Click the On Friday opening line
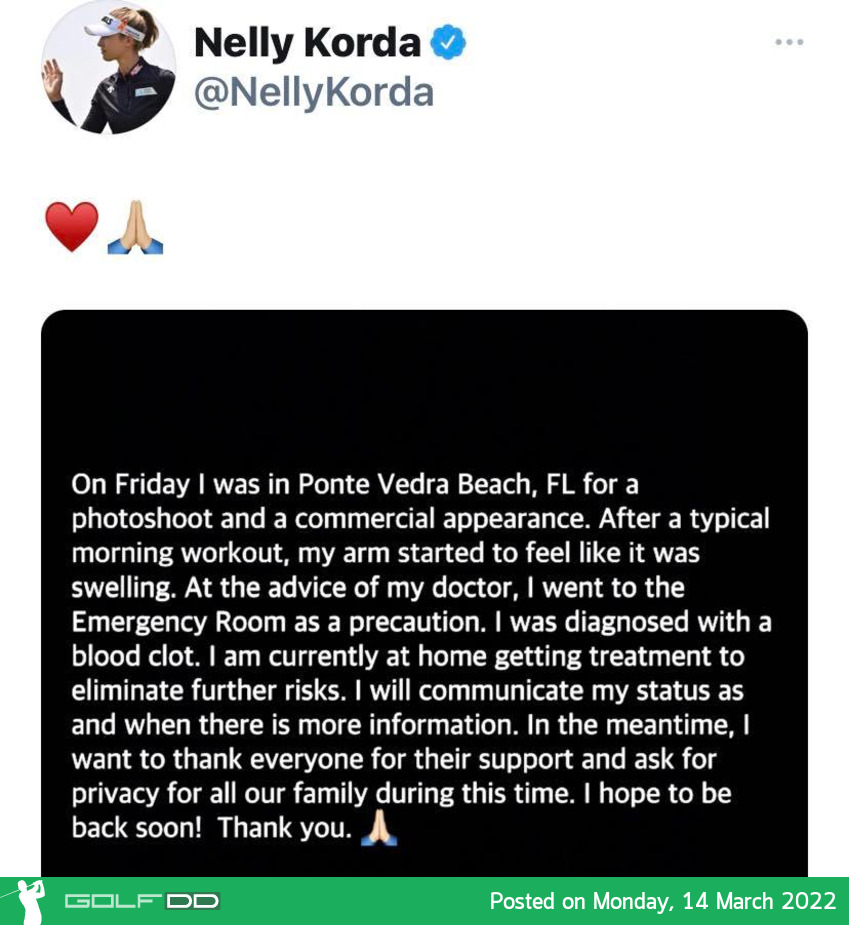The height and width of the screenshot is (925, 849). [355, 484]
